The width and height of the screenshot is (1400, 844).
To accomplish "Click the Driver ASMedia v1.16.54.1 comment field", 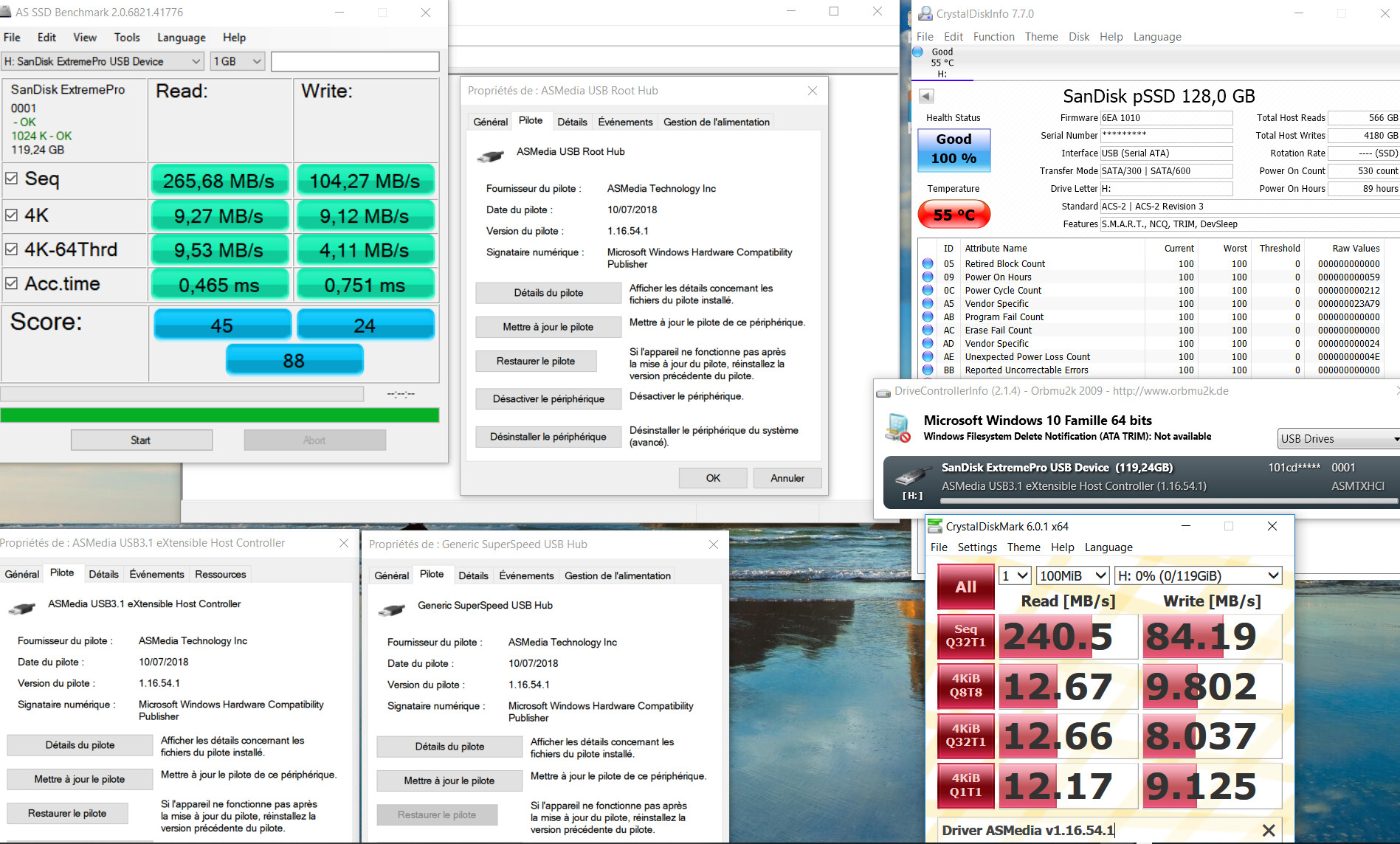I will click(x=1097, y=830).
